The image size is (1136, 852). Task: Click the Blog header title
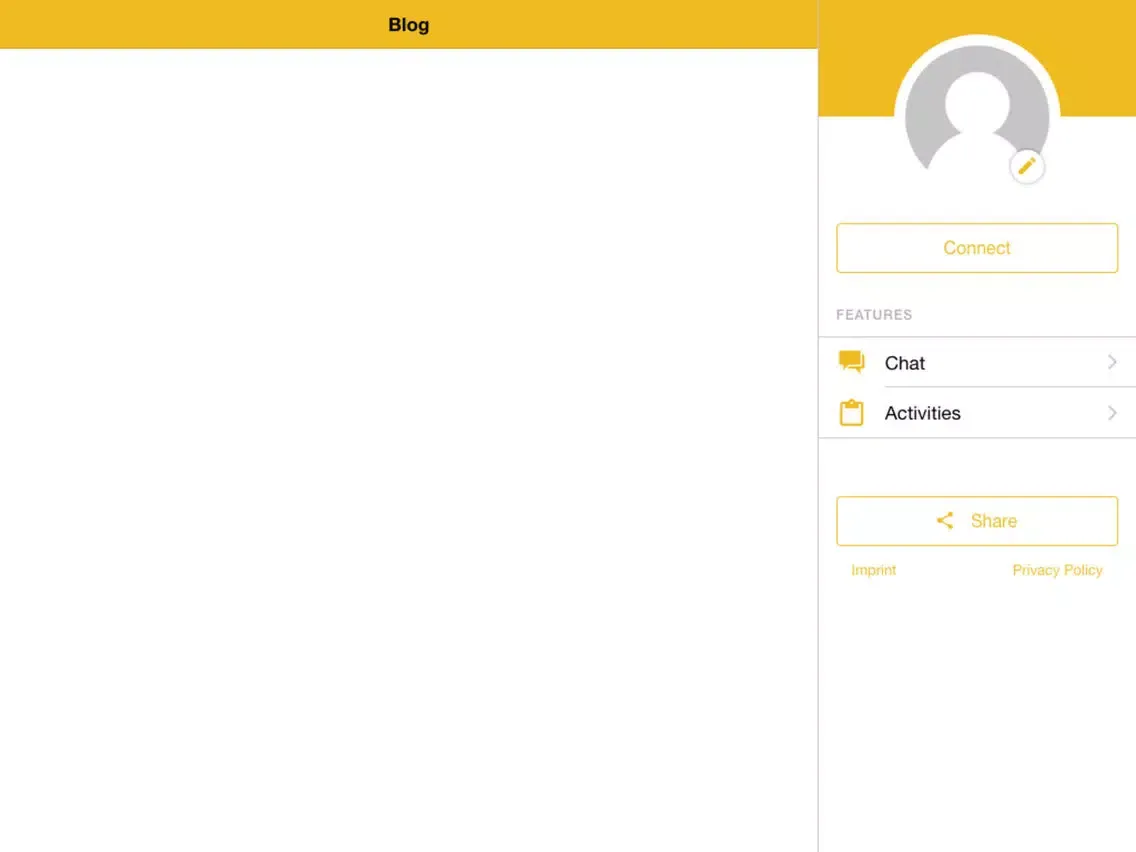tap(409, 25)
